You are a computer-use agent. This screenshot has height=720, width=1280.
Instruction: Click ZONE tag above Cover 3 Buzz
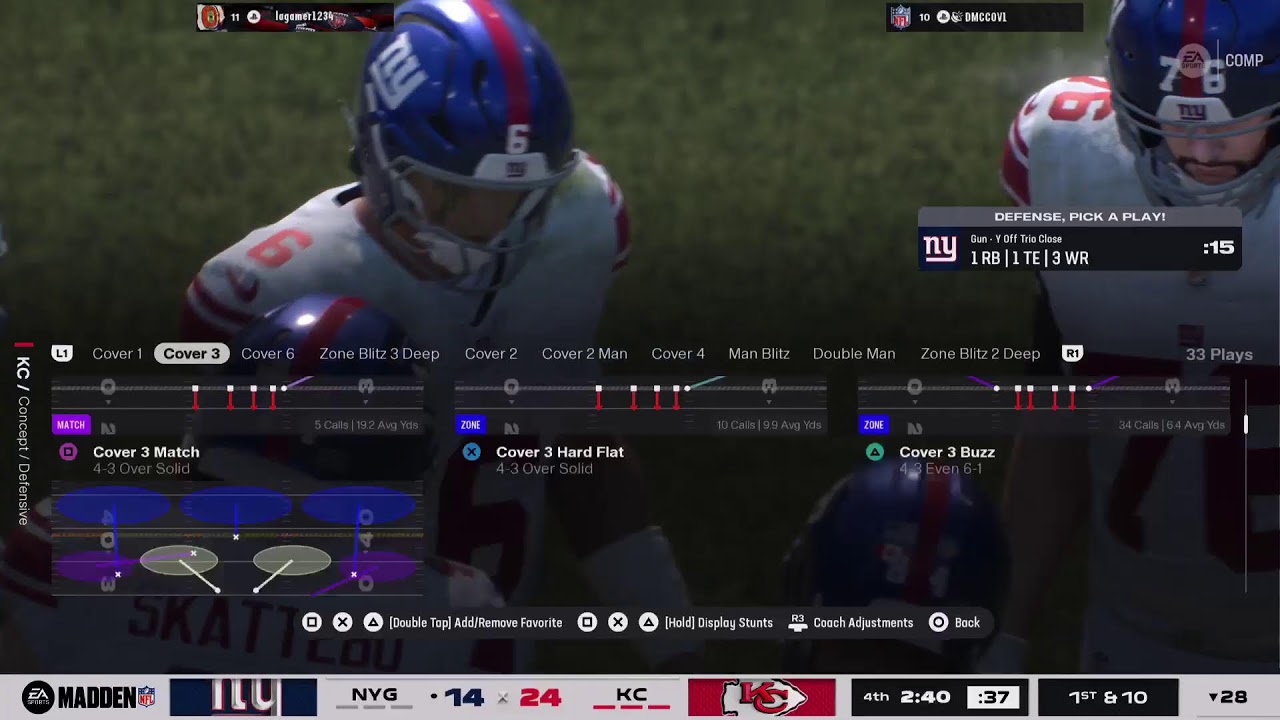coord(873,425)
